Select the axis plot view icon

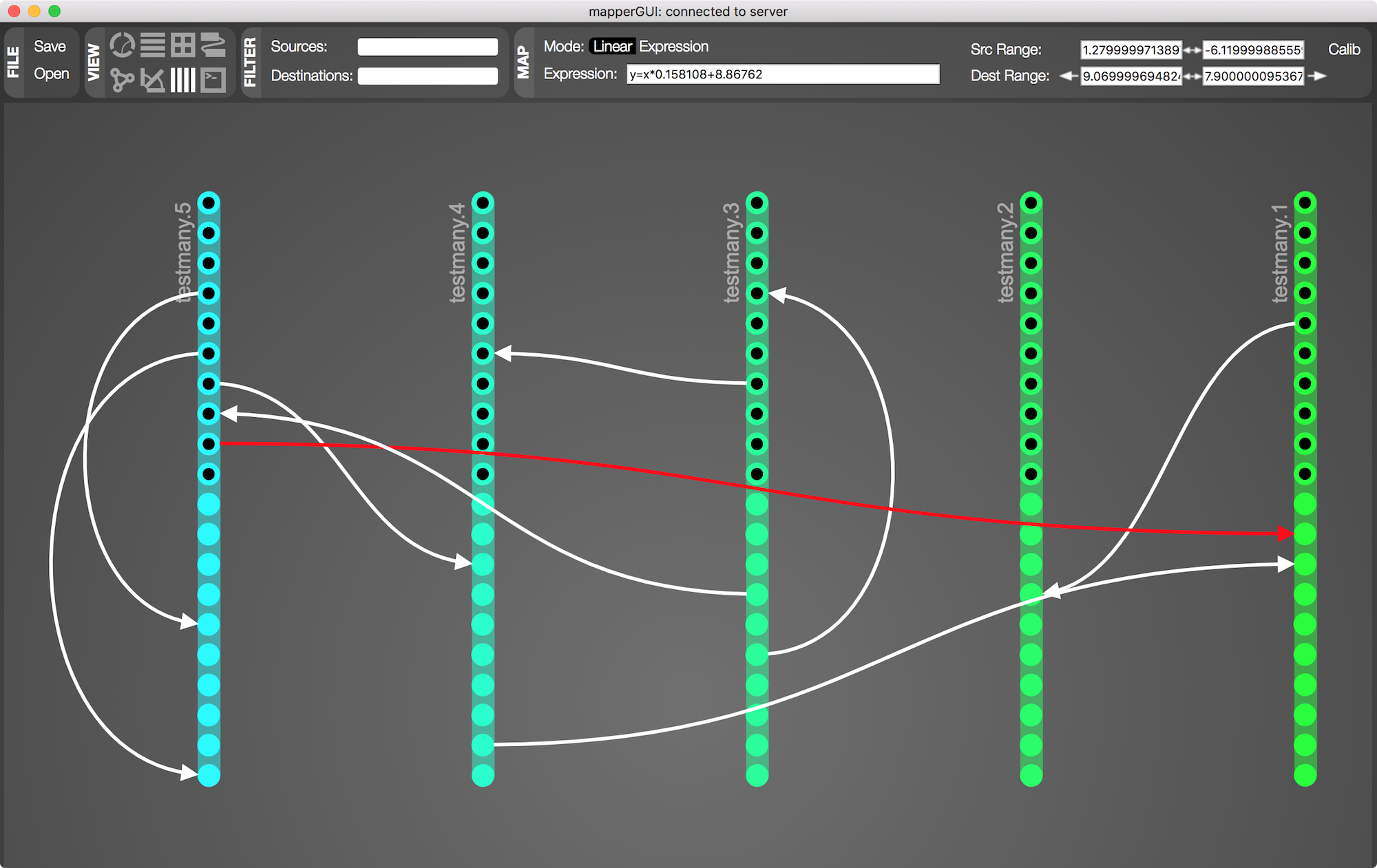[x=153, y=80]
